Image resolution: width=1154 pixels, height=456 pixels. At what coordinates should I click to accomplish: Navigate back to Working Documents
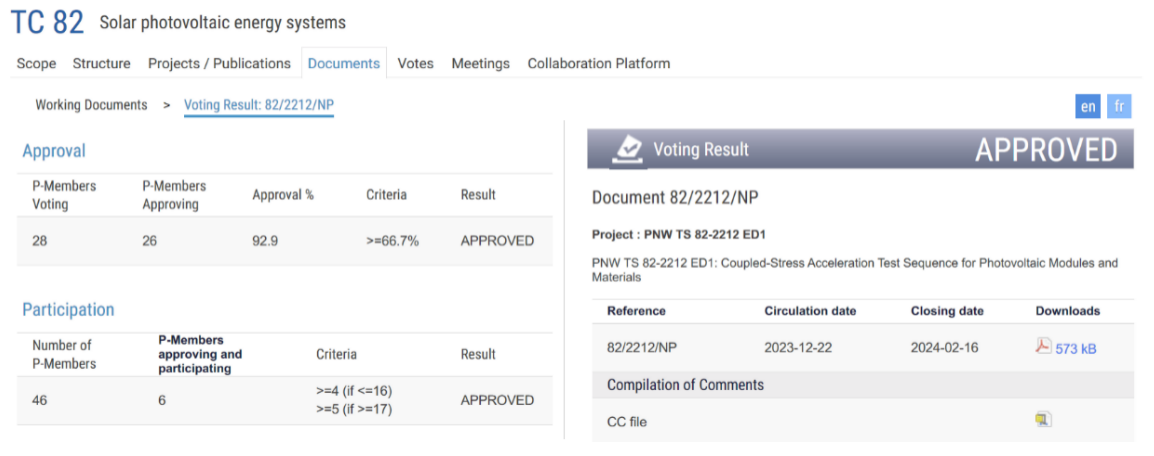click(x=91, y=105)
